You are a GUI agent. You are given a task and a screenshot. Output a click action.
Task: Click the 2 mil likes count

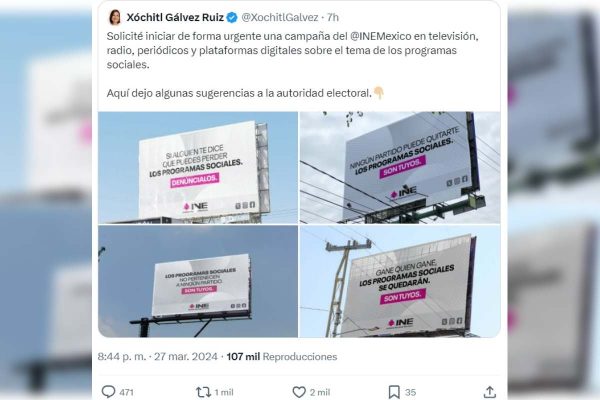pos(320,392)
